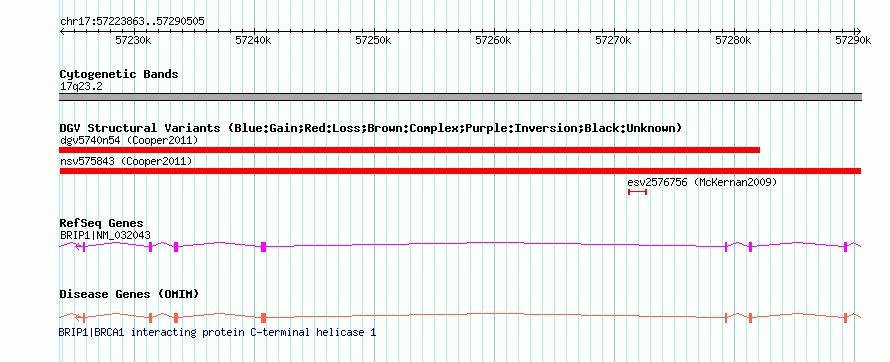Screen dimensions: 890x362
Task: Select the DGV Structural Variants track title
Action: click(371, 128)
